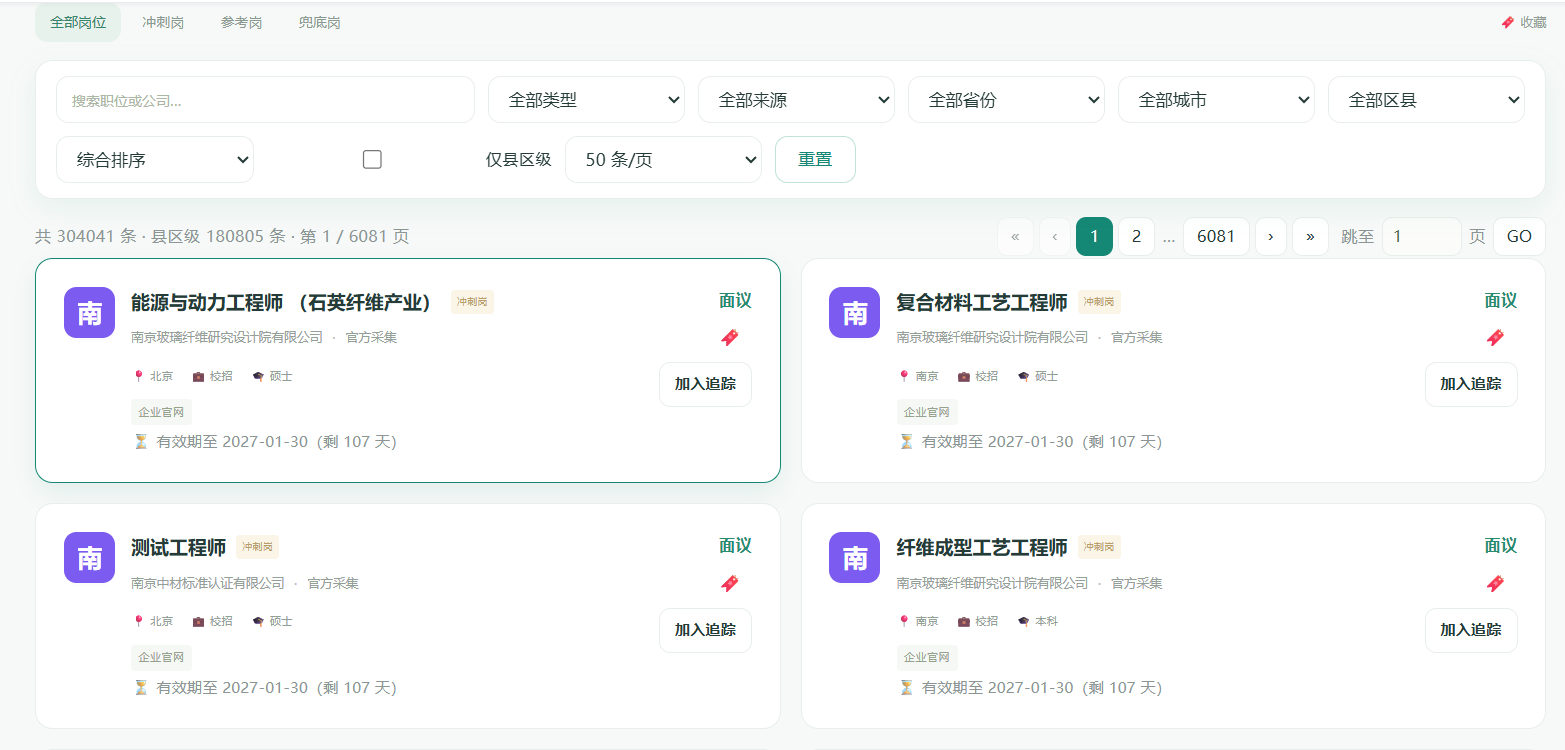Click 加入追踪 on 复合材料工艺工程师 card
The image size is (1565, 750).
tap(1471, 384)
